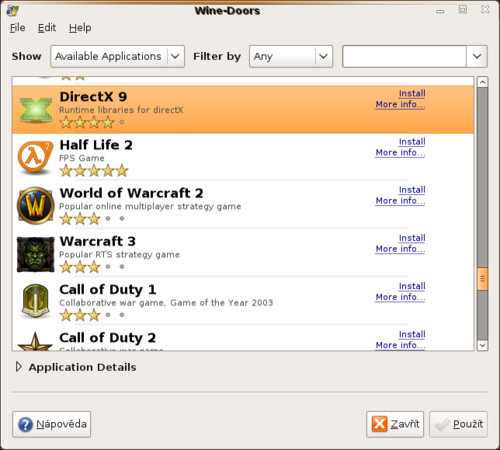Click the World of Warcraft 2 icon
The image size is (500, 450).
click(35, 205)
